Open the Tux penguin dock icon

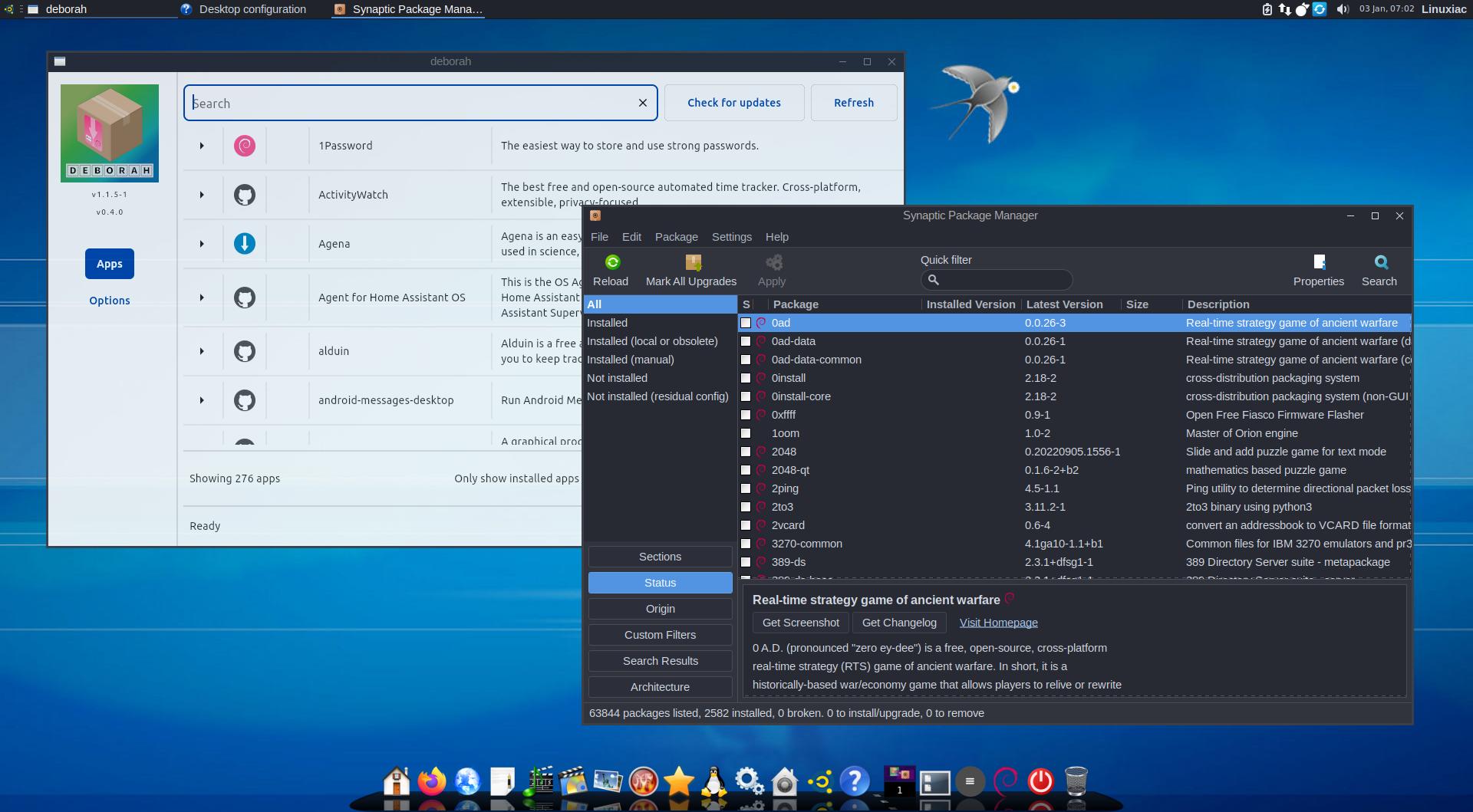pyautogui.click(x=714, y=781)
